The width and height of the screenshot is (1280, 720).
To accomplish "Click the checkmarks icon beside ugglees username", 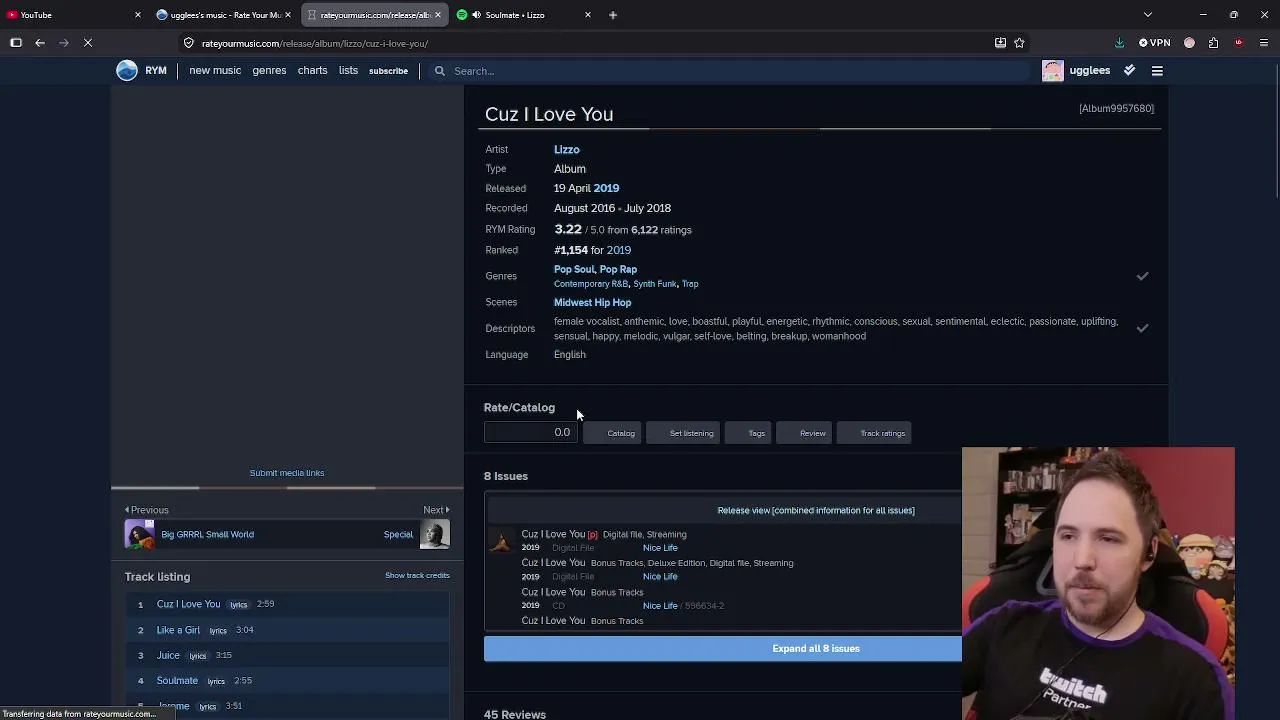I will tap(1129, 70).
